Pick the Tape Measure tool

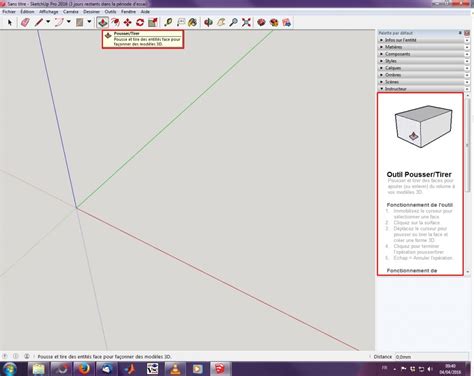pos(168,22)
